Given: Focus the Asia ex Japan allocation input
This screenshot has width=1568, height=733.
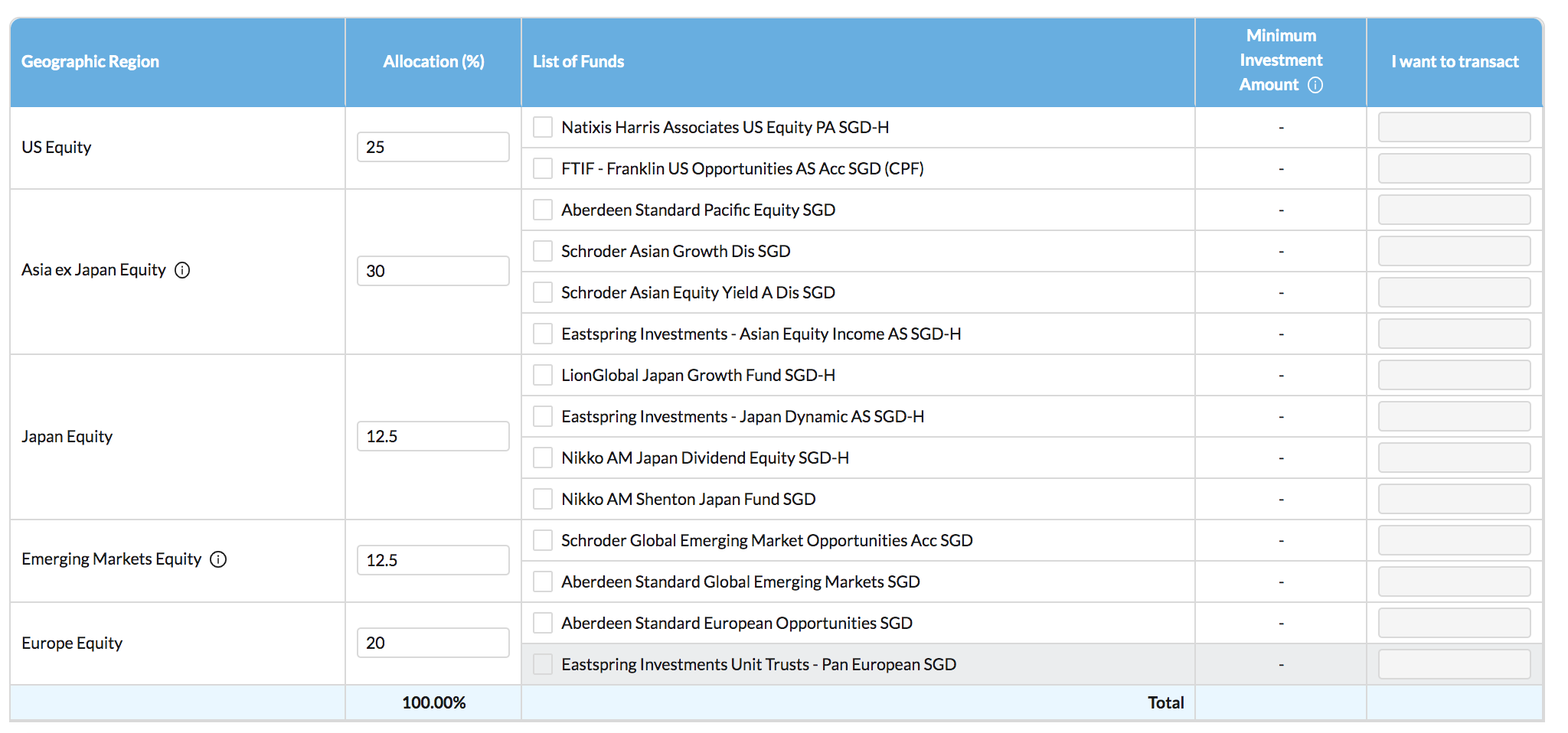Looking at the screenshot, I should (x=433, y=271).
